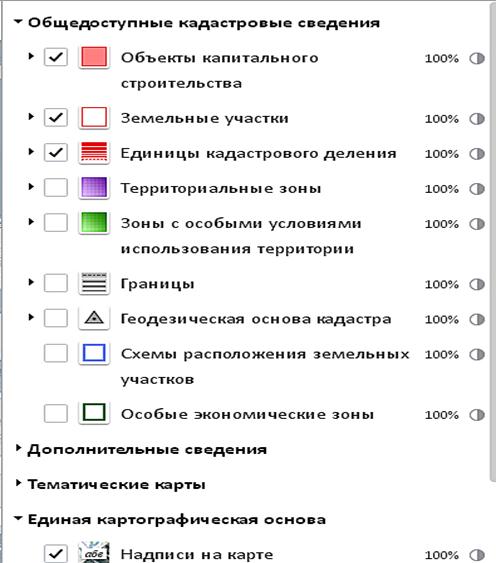Uncheck the Земельные участки layer checkbox
The width and height of the screenshot is (496, 563).
[56, 117]
